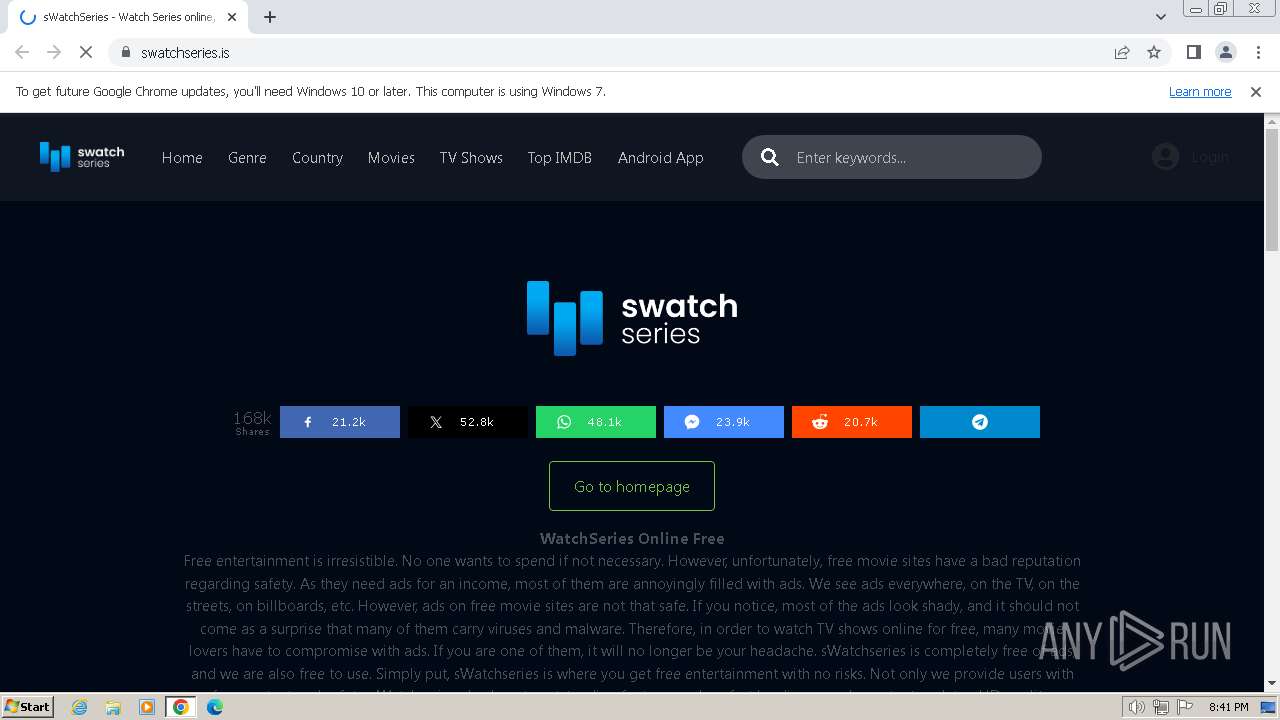Toggle Chrome side panel icon
Image resolution: width=1280 pixels, height=720 pixels.
pos(1193,52)
